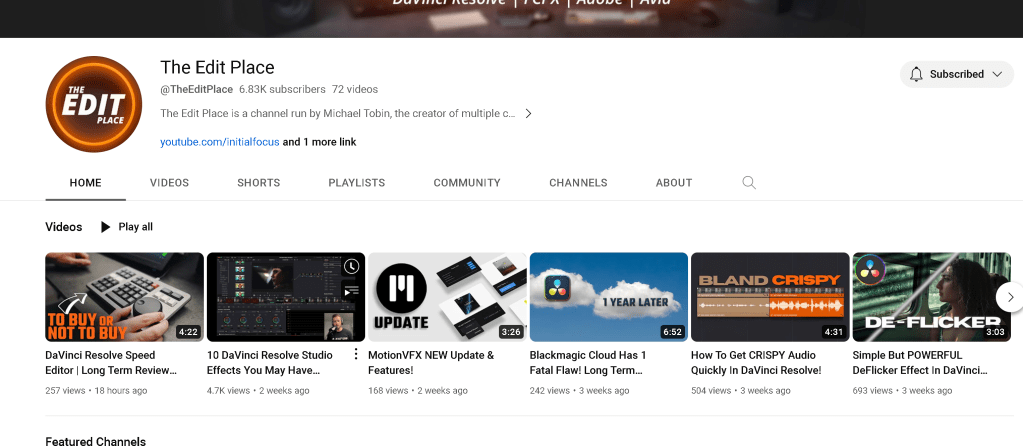Open the DE-FLICKER video thumbnail

932,297
